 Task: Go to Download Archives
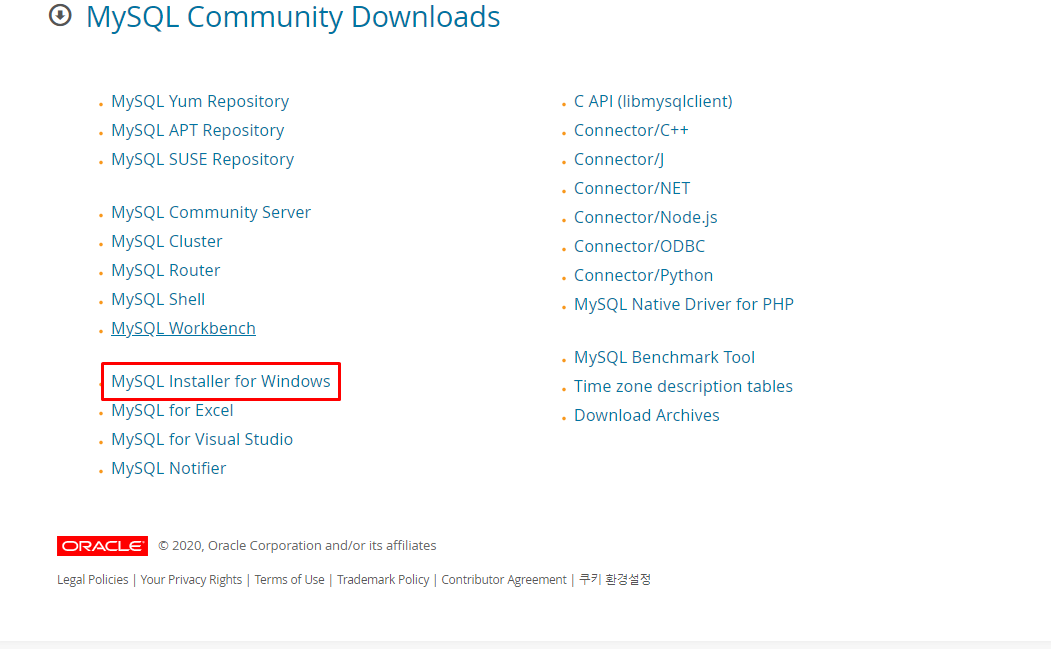click(x=647, y=415)
